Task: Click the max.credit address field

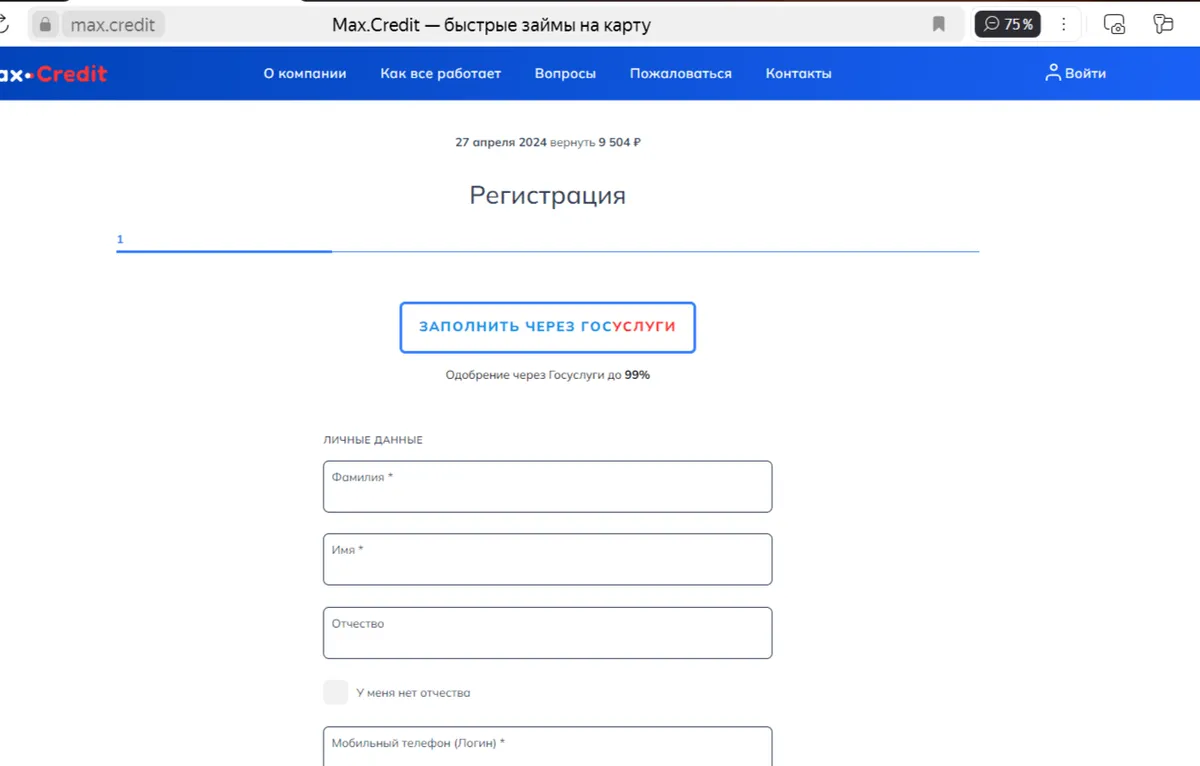Action: click(x=113, y=24)
